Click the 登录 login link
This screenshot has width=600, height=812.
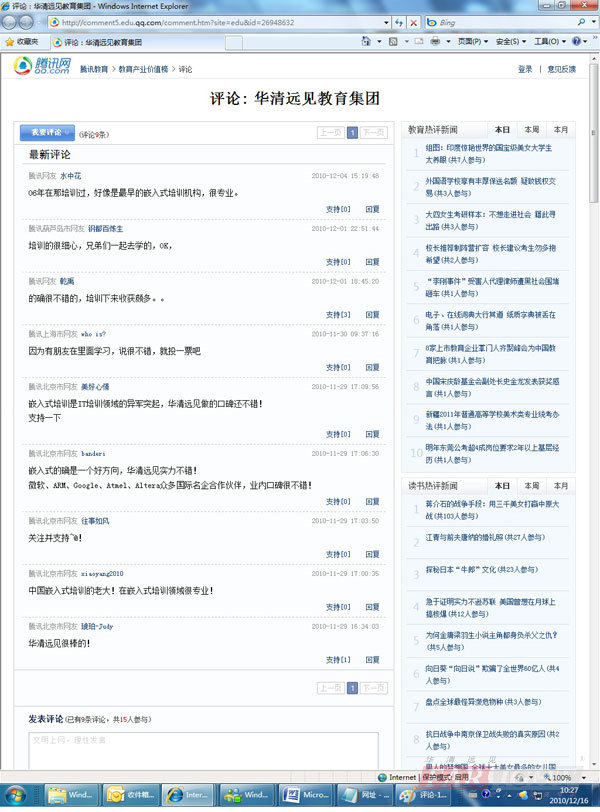point(525,69)
